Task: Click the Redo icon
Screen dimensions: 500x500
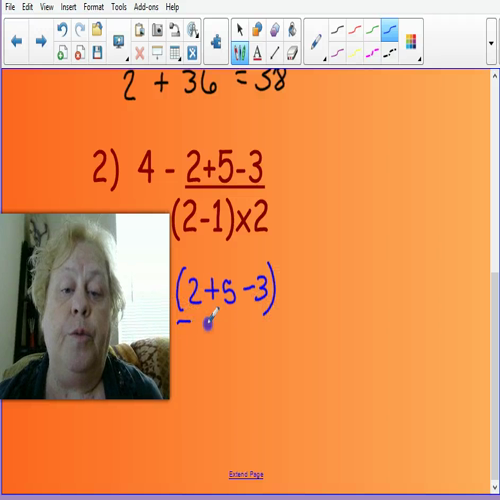Action: click(80, 30)
